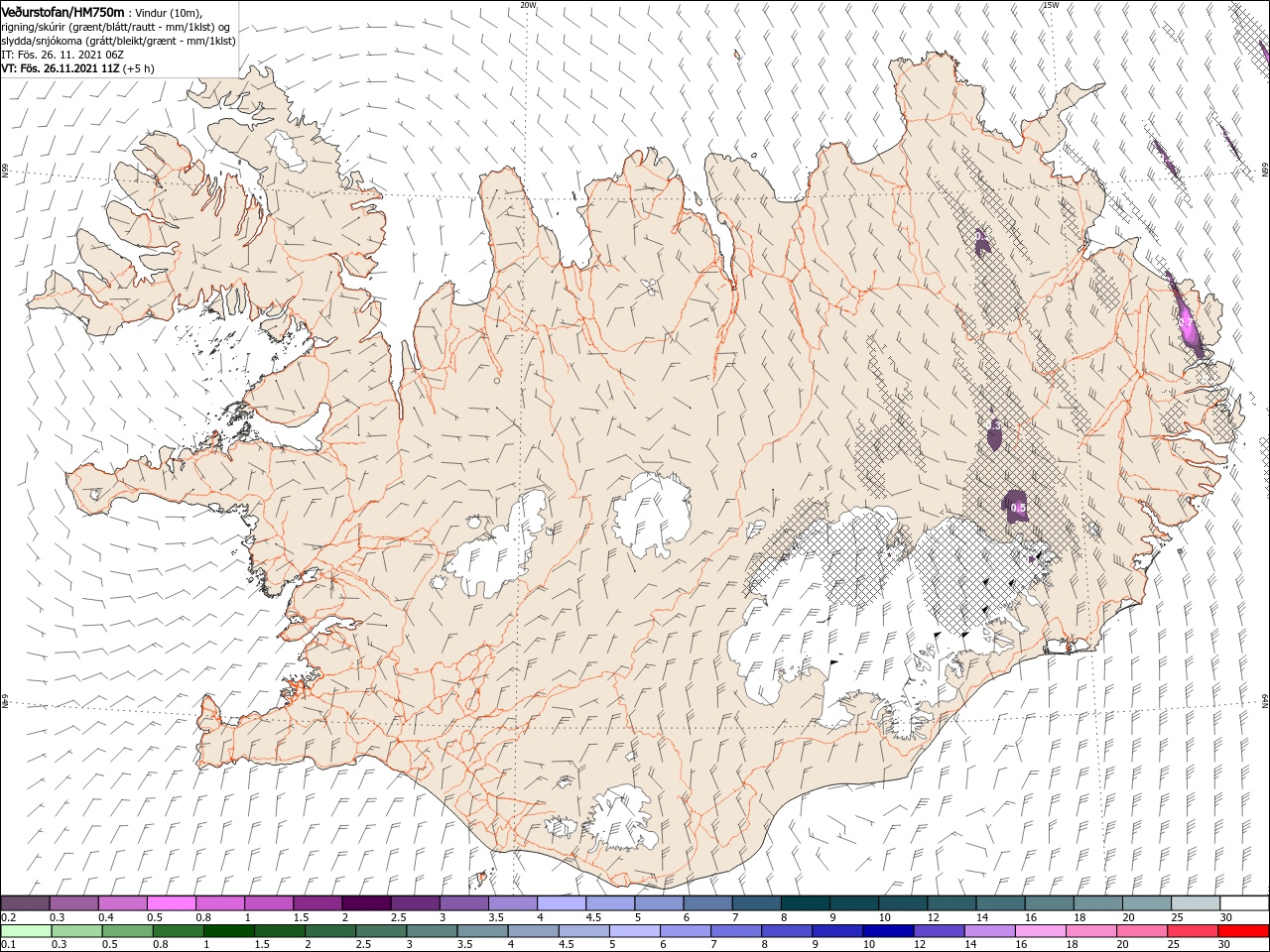Screen dimensions: 1270x952
Task: Select bottom legend palest green swatch at 0.1
Action: pyautogui.click(x=26, y=931)
